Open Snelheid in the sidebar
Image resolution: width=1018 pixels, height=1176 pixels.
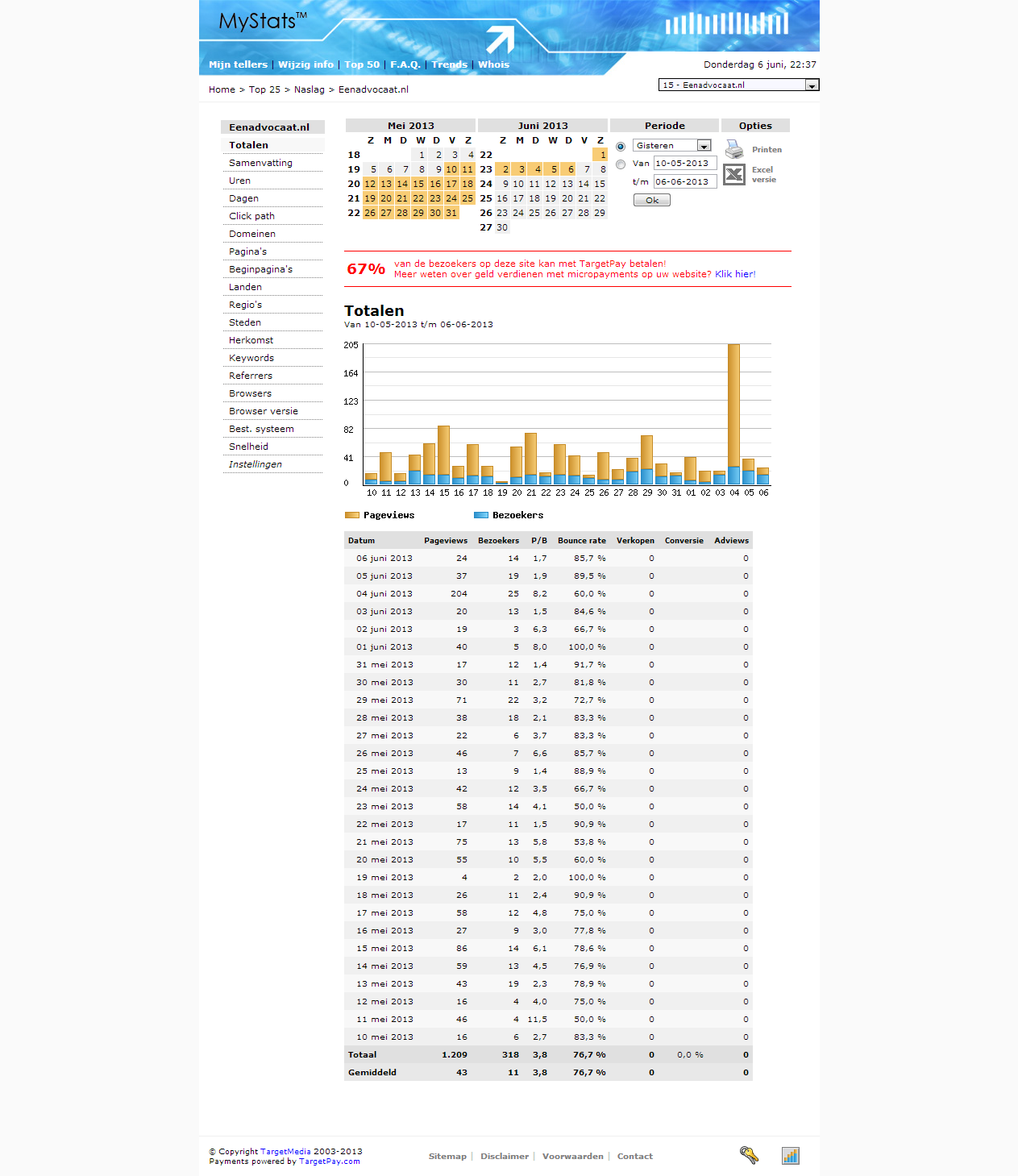[x=248, y=447]
